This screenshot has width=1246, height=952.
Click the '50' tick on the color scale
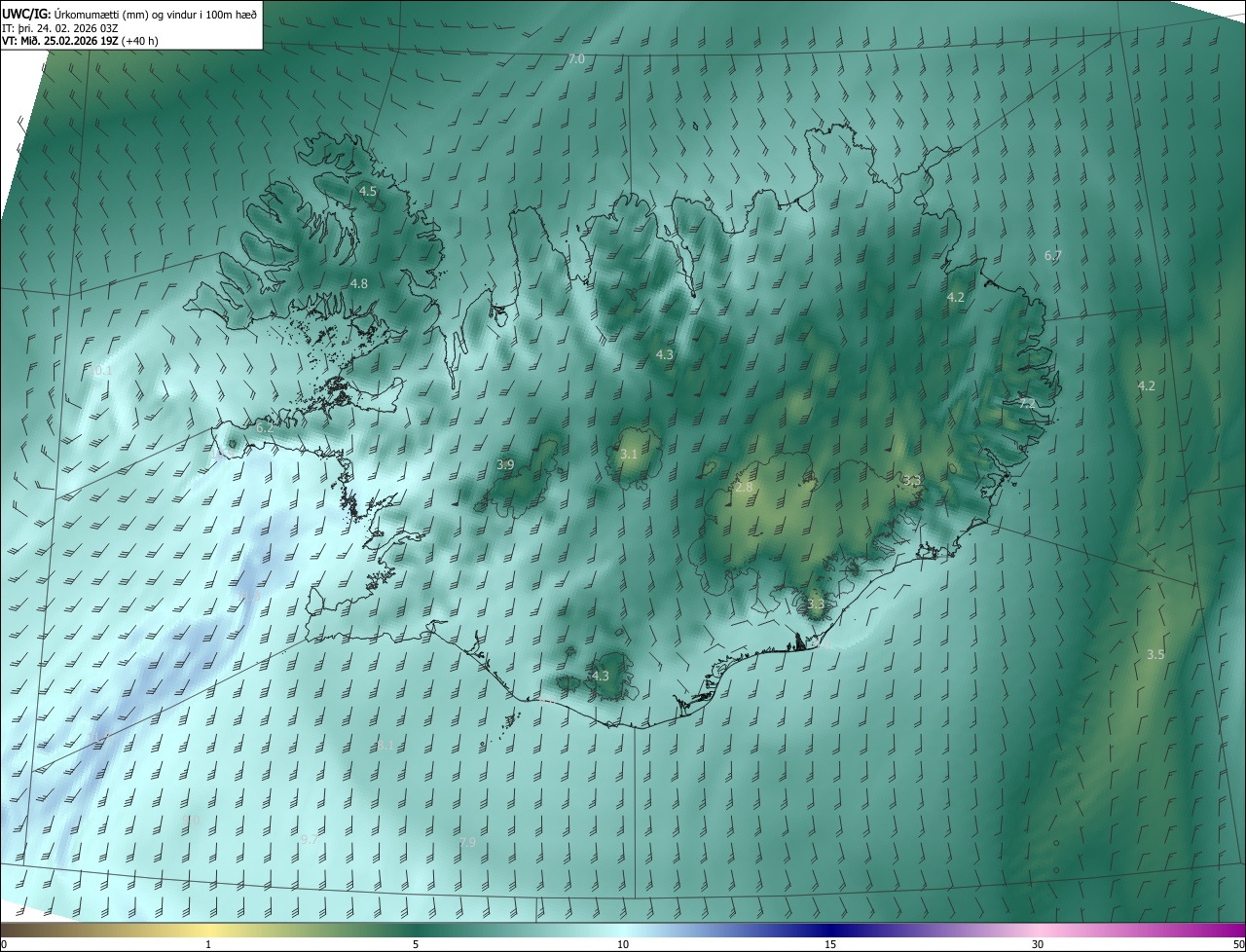(x=1238, y=945)
